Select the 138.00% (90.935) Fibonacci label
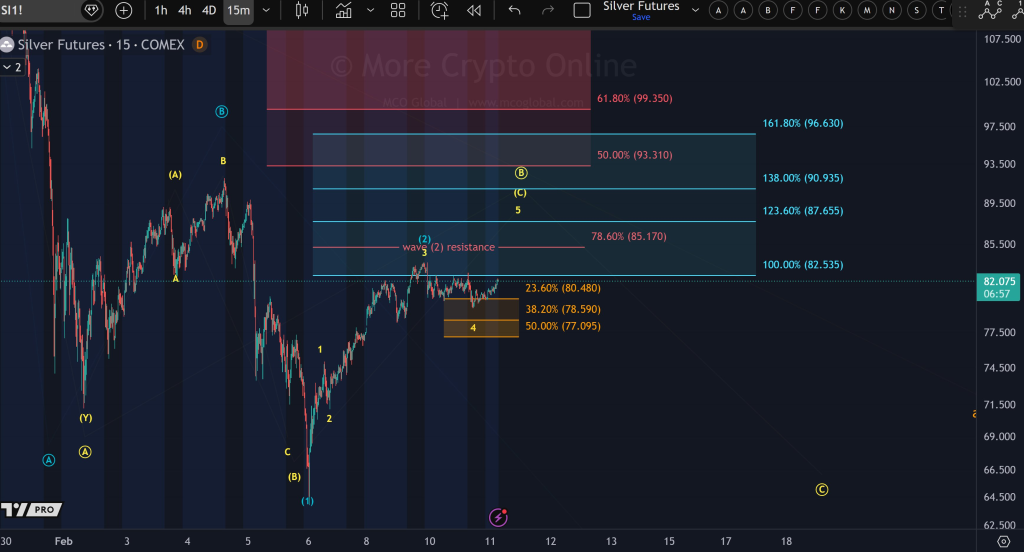 [803, 178]
